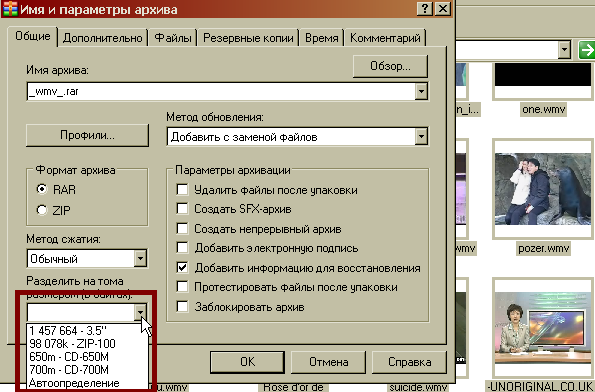The height and width of the screenshot is (392, 595).
Task: Switch to the Дополнительно tab
Action: pyautogui.click(x=102, y=38)
